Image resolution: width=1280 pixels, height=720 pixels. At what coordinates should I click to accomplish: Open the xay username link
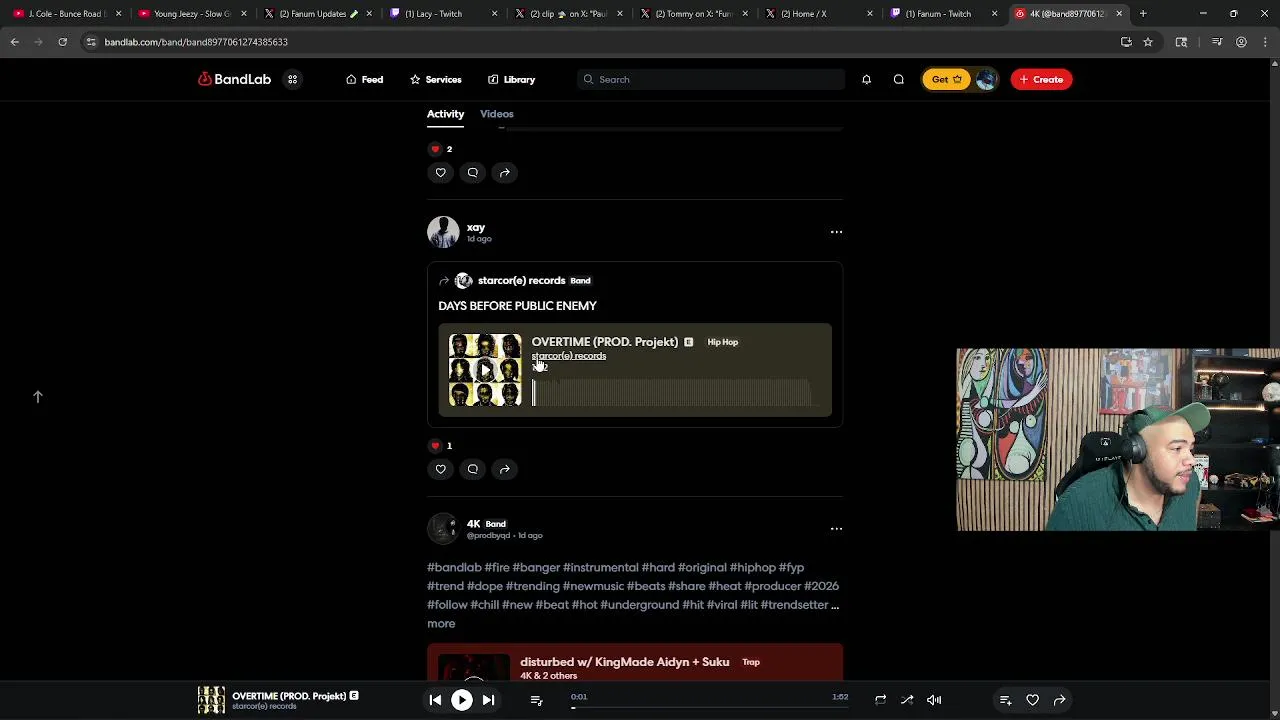pos(475,227)
